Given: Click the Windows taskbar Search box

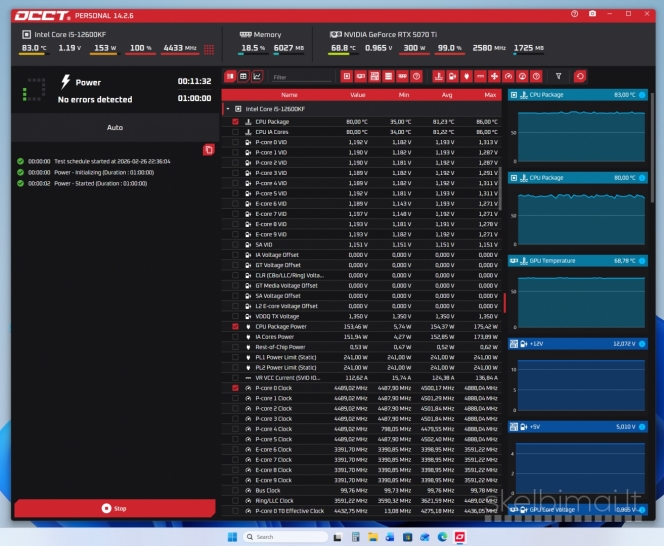Looking at the screenshot, I should [x=285, y=537].
